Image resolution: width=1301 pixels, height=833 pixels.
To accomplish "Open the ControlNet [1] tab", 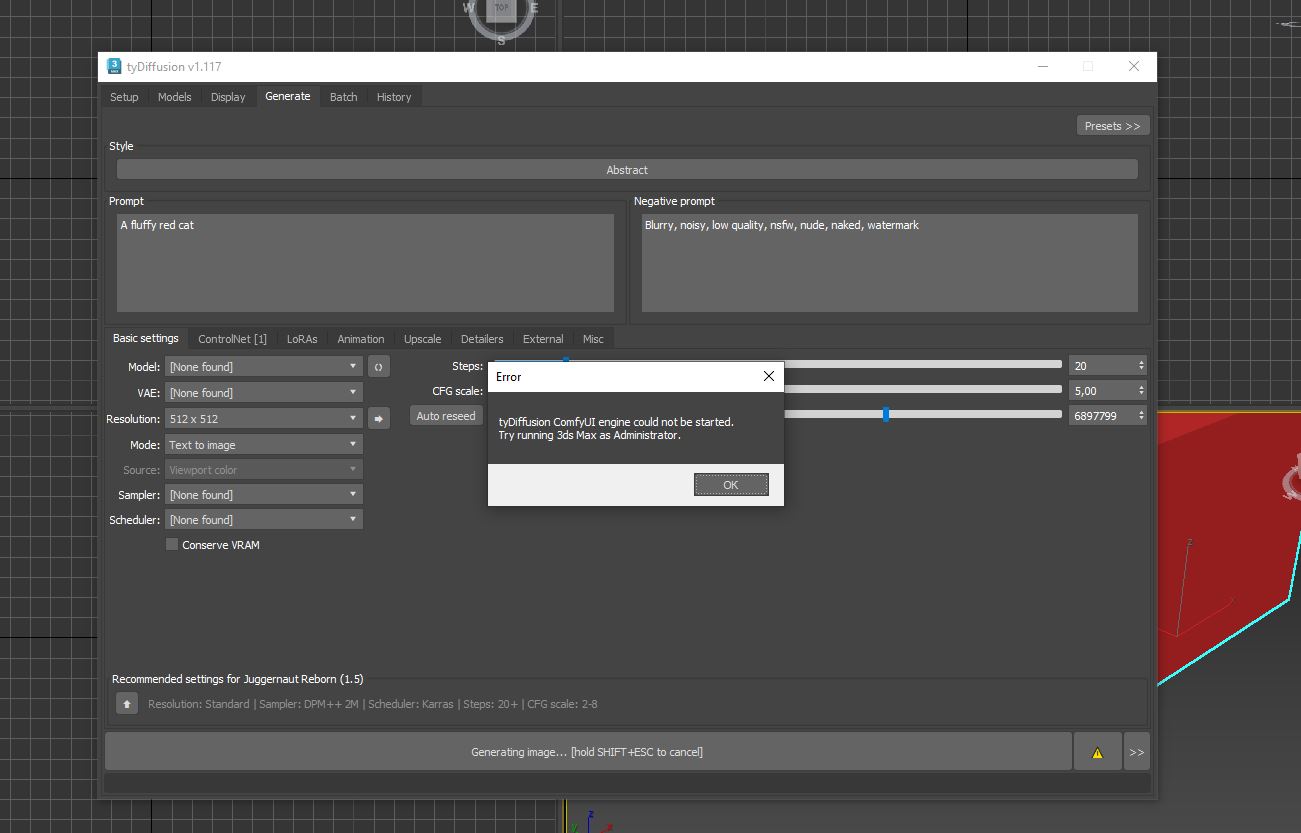I will (x=232, y=339).
